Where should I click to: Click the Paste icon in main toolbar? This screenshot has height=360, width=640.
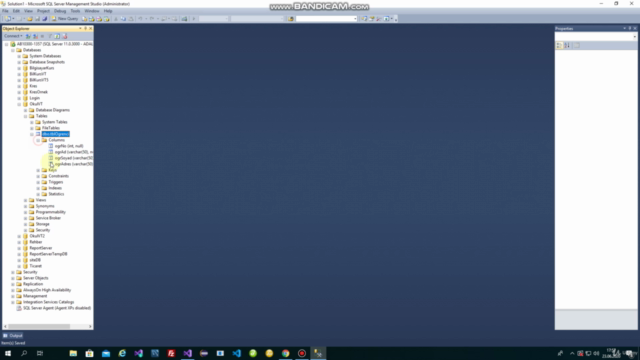131,19
